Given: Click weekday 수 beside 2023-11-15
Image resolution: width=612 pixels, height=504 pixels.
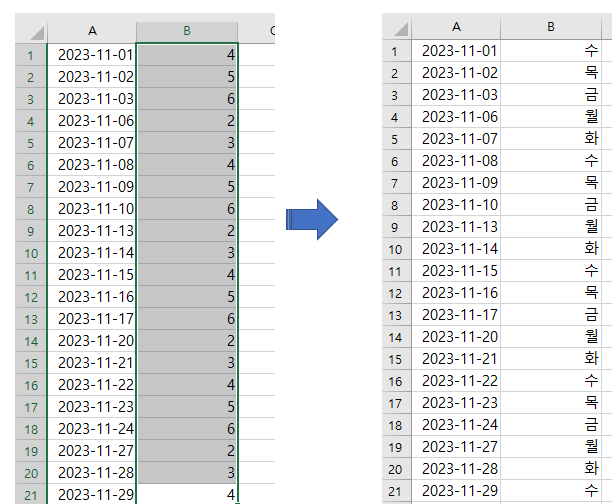Looking at the screenshot, I should click(551, 271).
